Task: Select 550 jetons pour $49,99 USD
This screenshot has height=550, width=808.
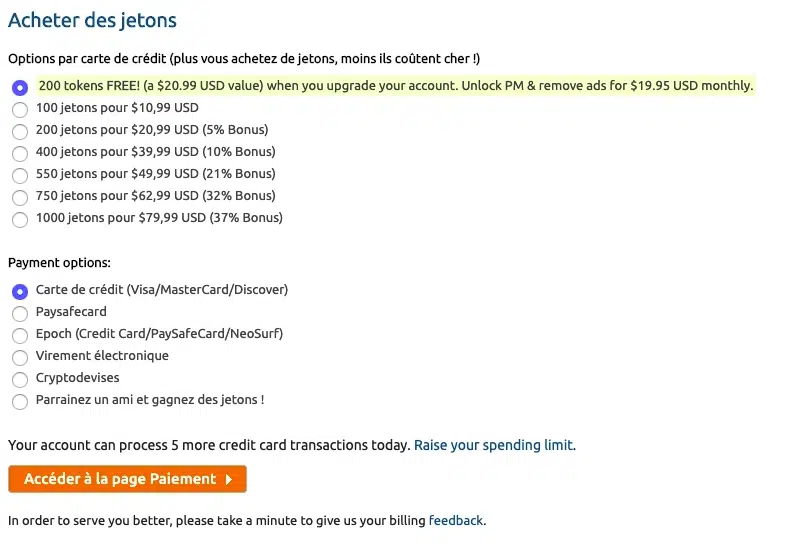Action: tap(20, 175)
